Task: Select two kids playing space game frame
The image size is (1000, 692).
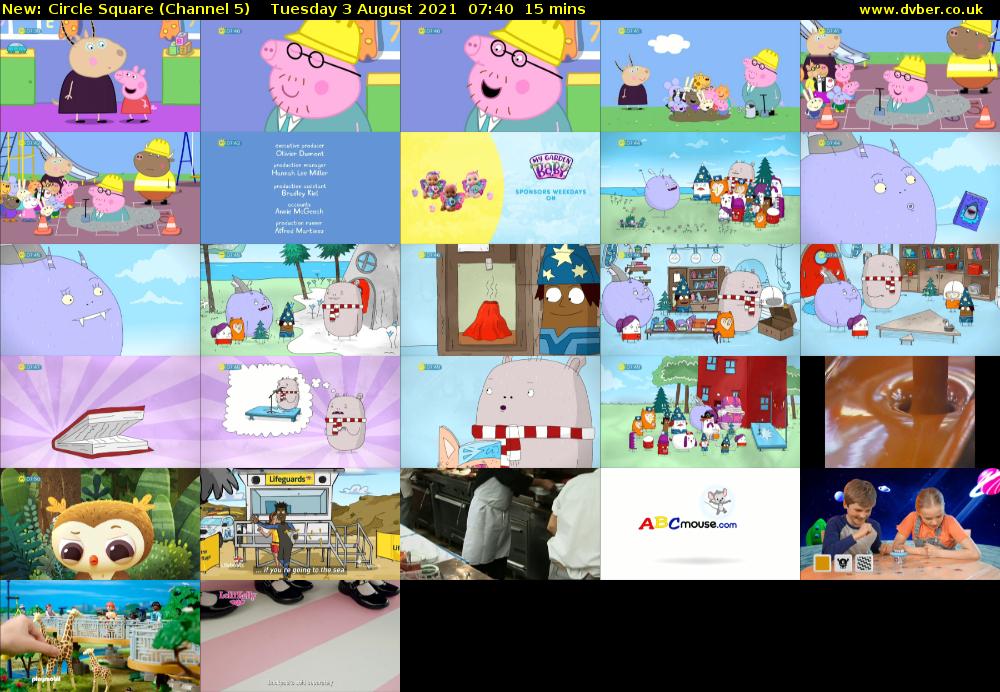Action: [901, 524]
